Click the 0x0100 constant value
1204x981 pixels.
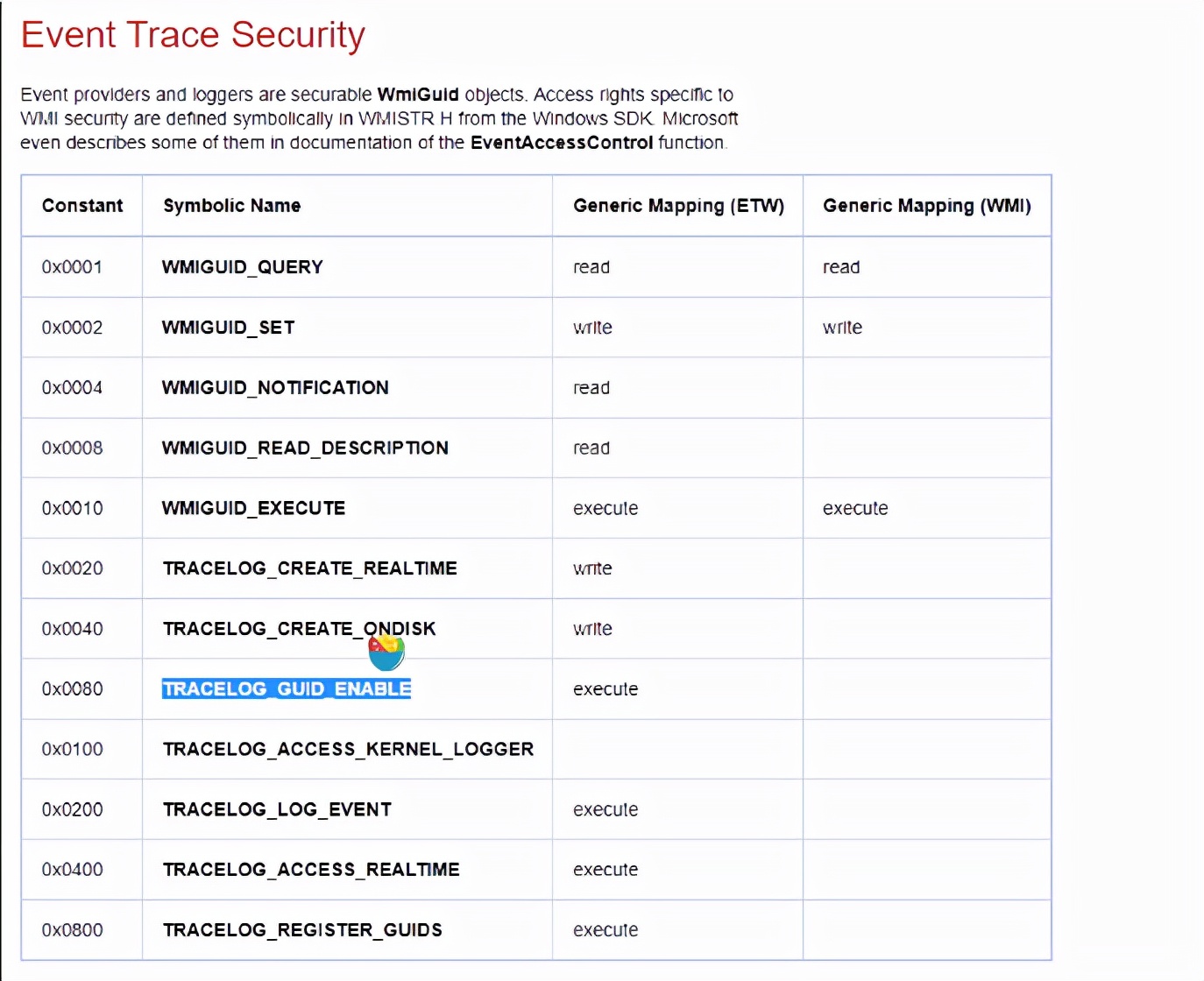click(73, 750)
